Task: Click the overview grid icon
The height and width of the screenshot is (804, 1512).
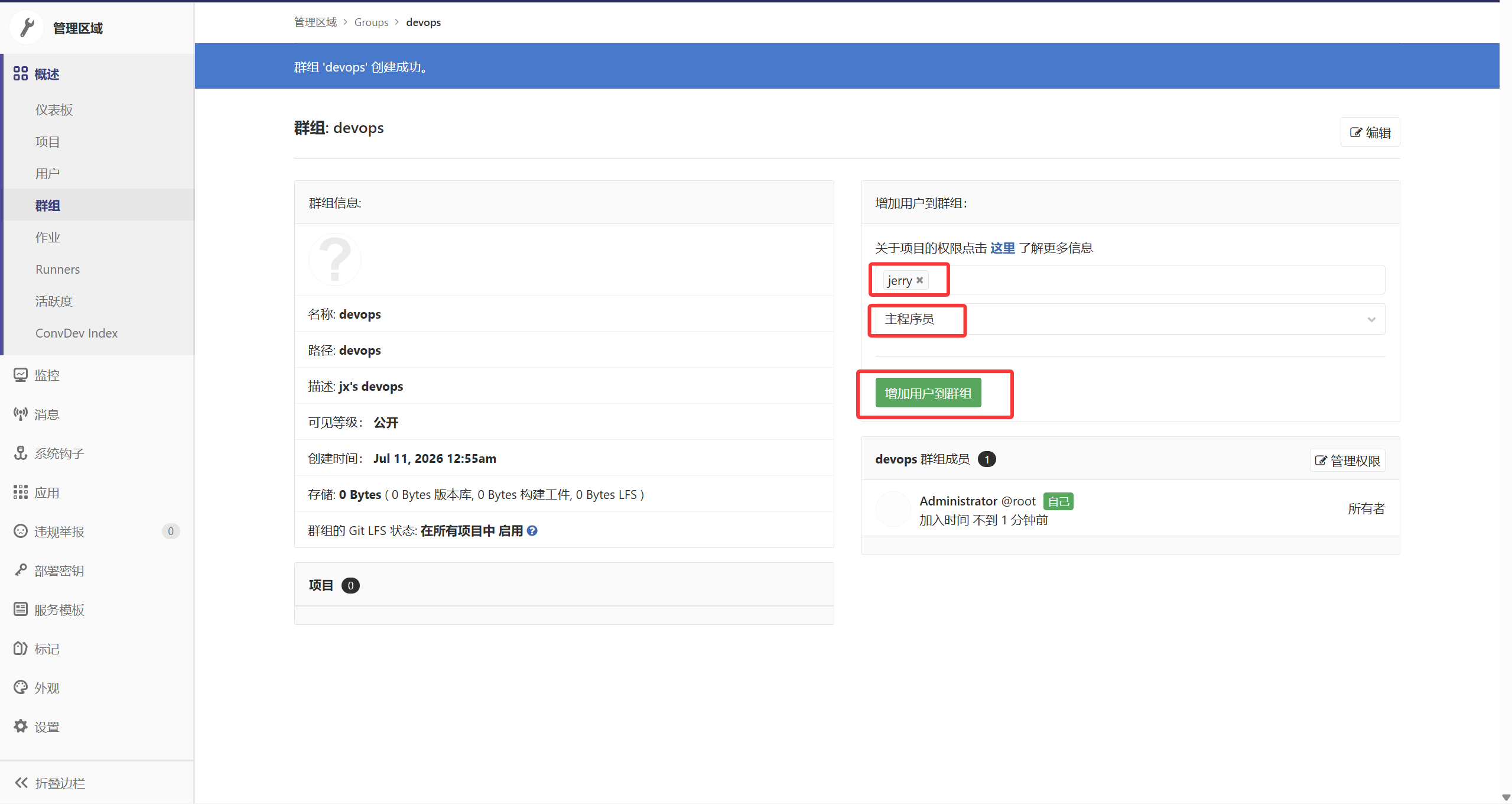Action: pos(21,73)
